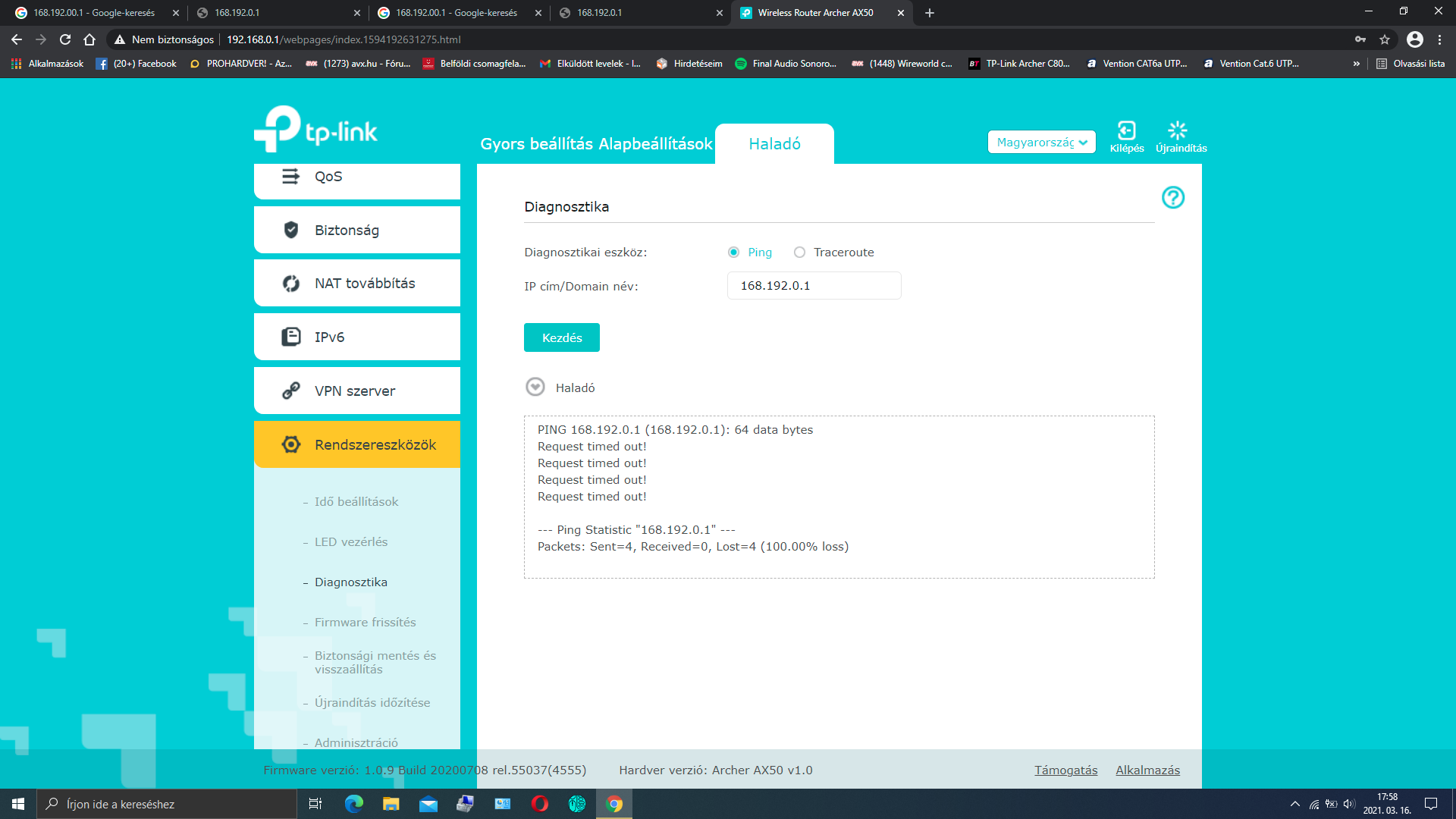Screen dimensions: 1456x819
Task: Select the Ping radio button
Action: click(733, 253)
